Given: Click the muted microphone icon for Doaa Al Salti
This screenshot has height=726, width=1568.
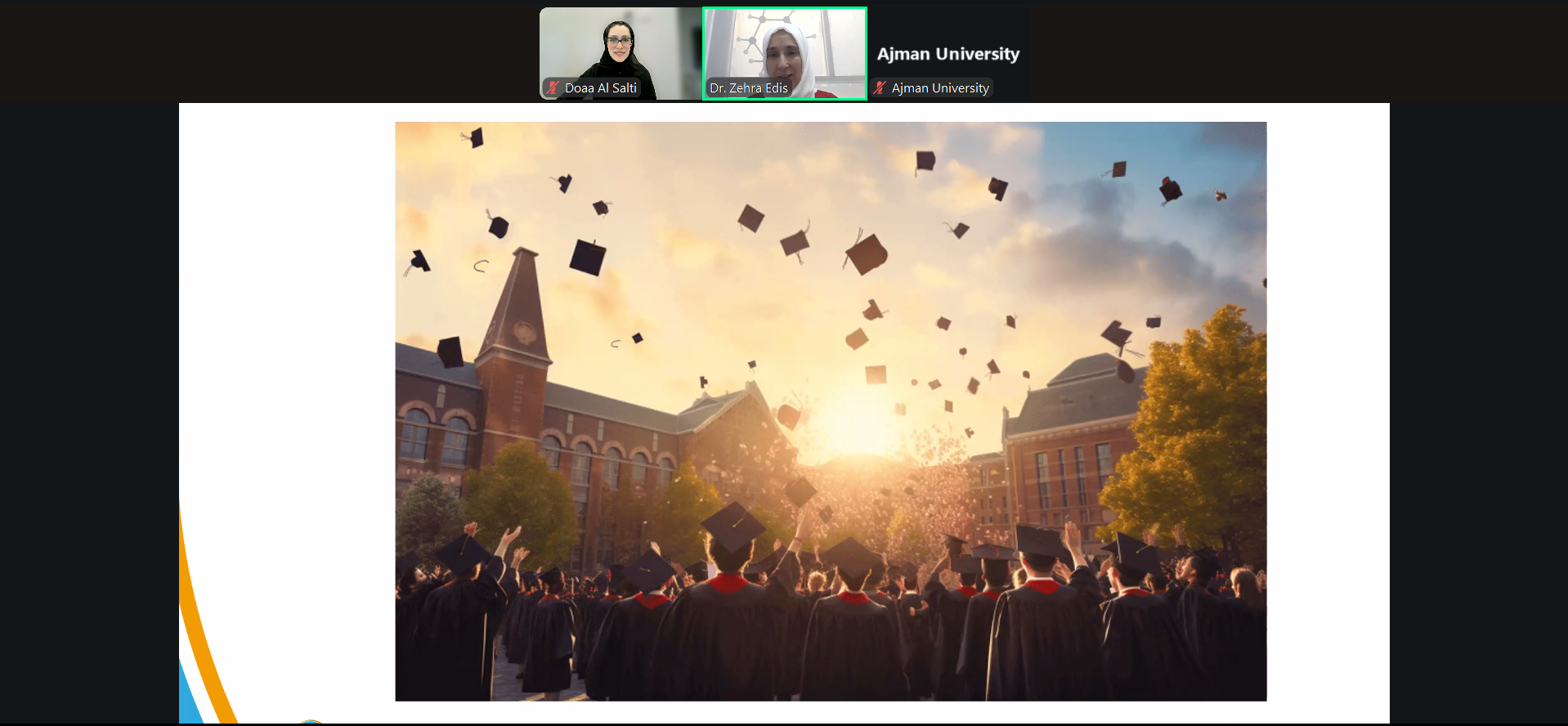Looking at the screenshot, I should pyautogui.click(x=553, y=87).
